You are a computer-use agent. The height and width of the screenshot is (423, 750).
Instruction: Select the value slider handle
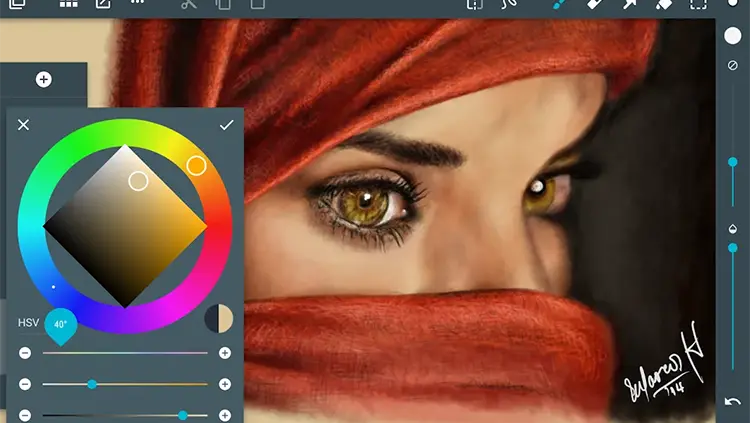pos(183,415)
